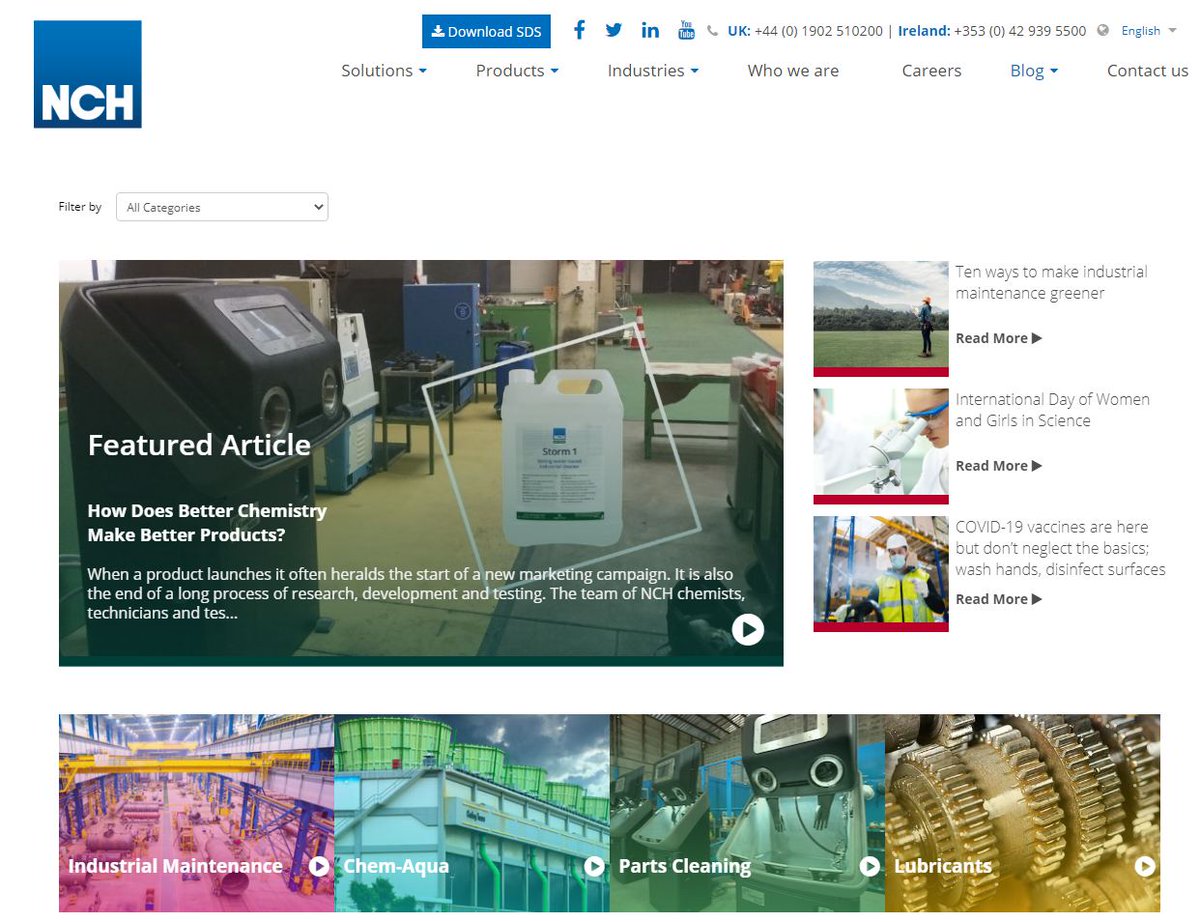Click the Parts Cleaning arrow icon
The height and width of the screenshot is (922, 1200).
click(870, 866)
